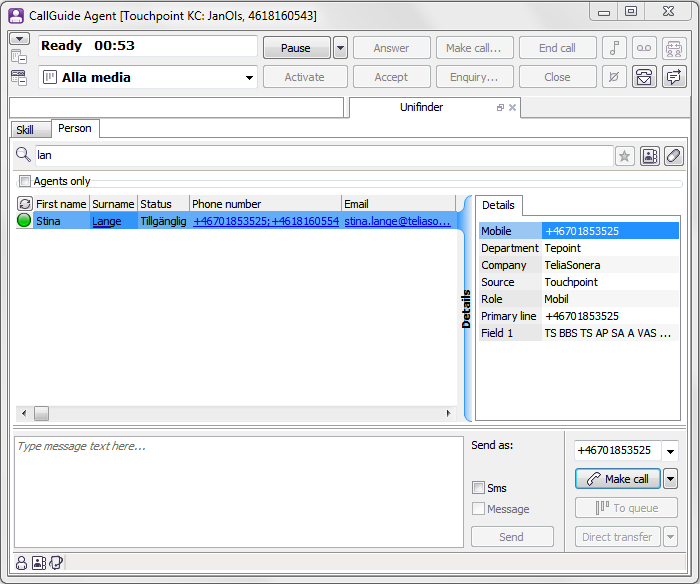Expand the Pause reason dropdown arrow

tap(341, 48)
